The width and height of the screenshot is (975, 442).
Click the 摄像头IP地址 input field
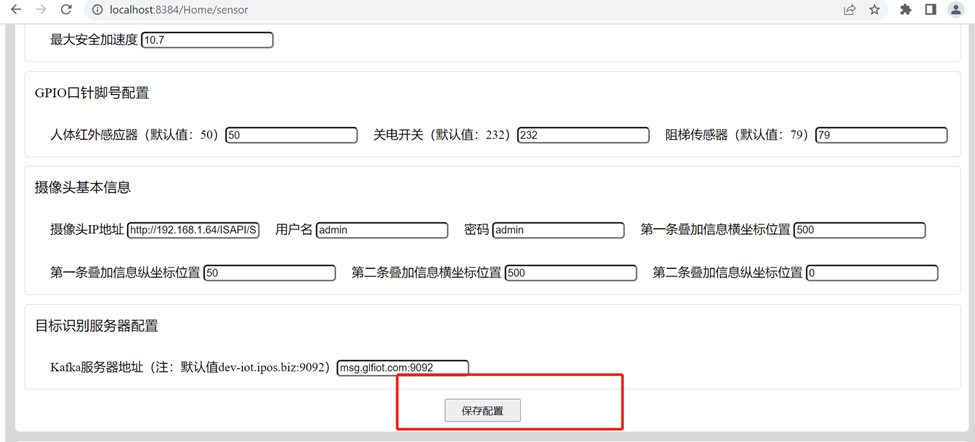193,230
